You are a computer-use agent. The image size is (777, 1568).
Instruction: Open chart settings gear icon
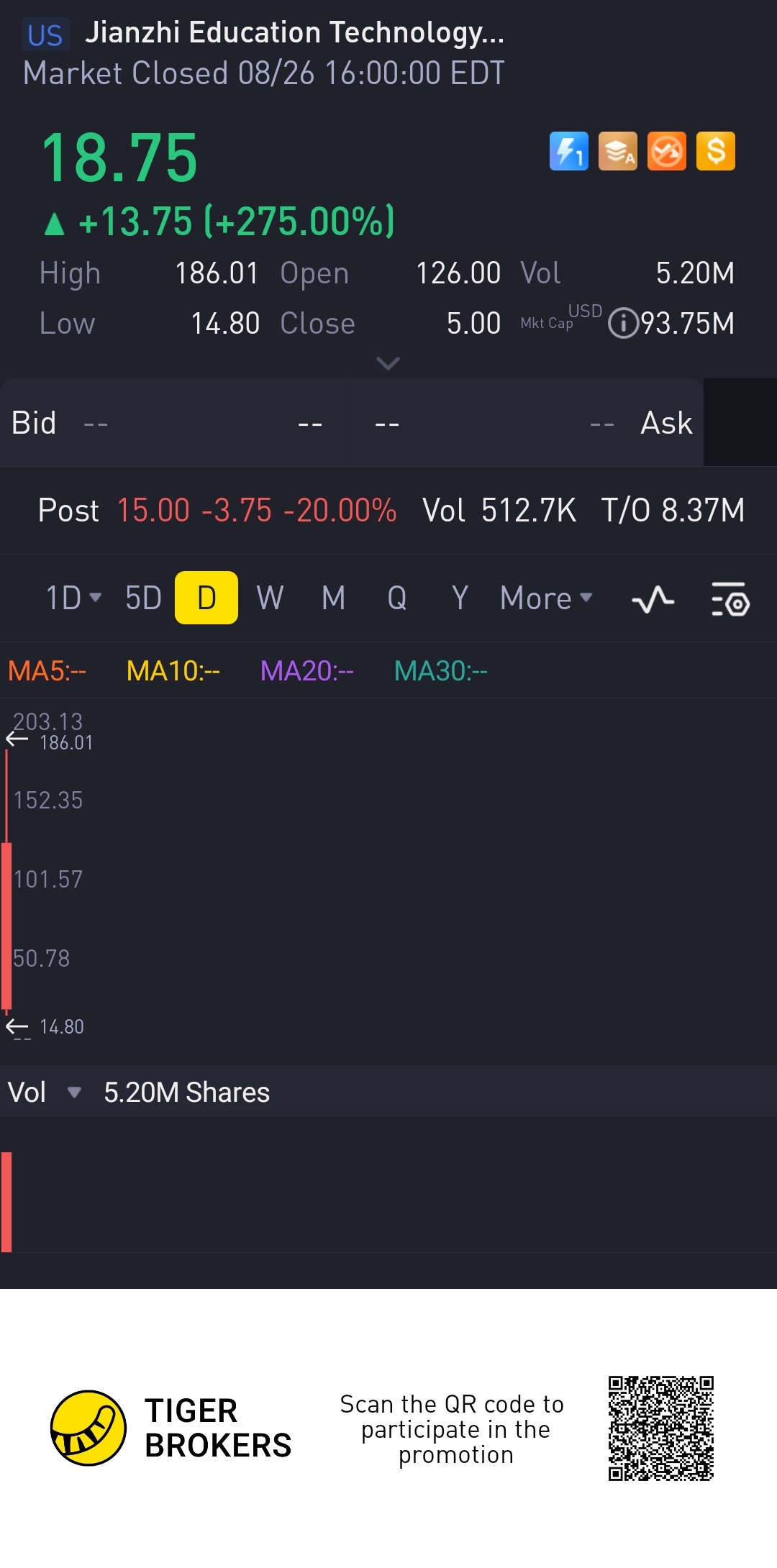coord(730,598)
